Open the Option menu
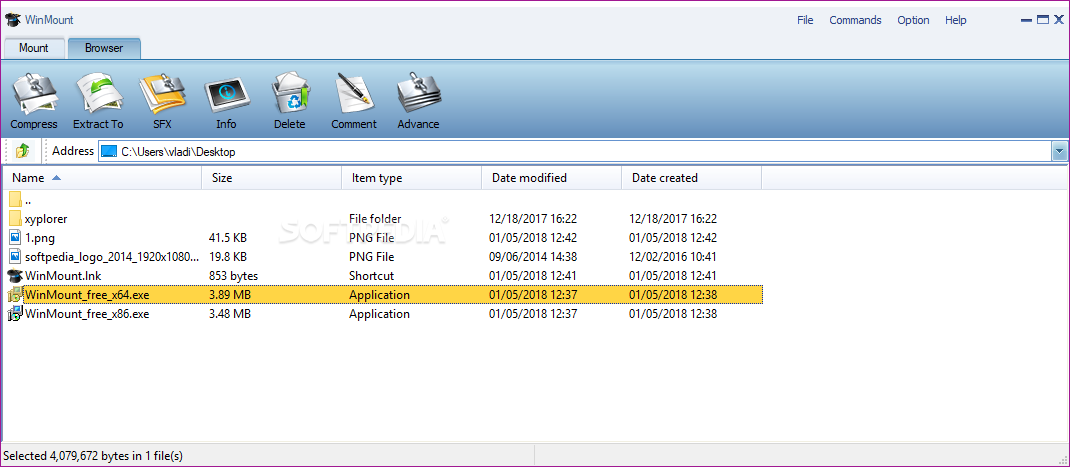Screen dimensions: 1070x467 point(913,20)
